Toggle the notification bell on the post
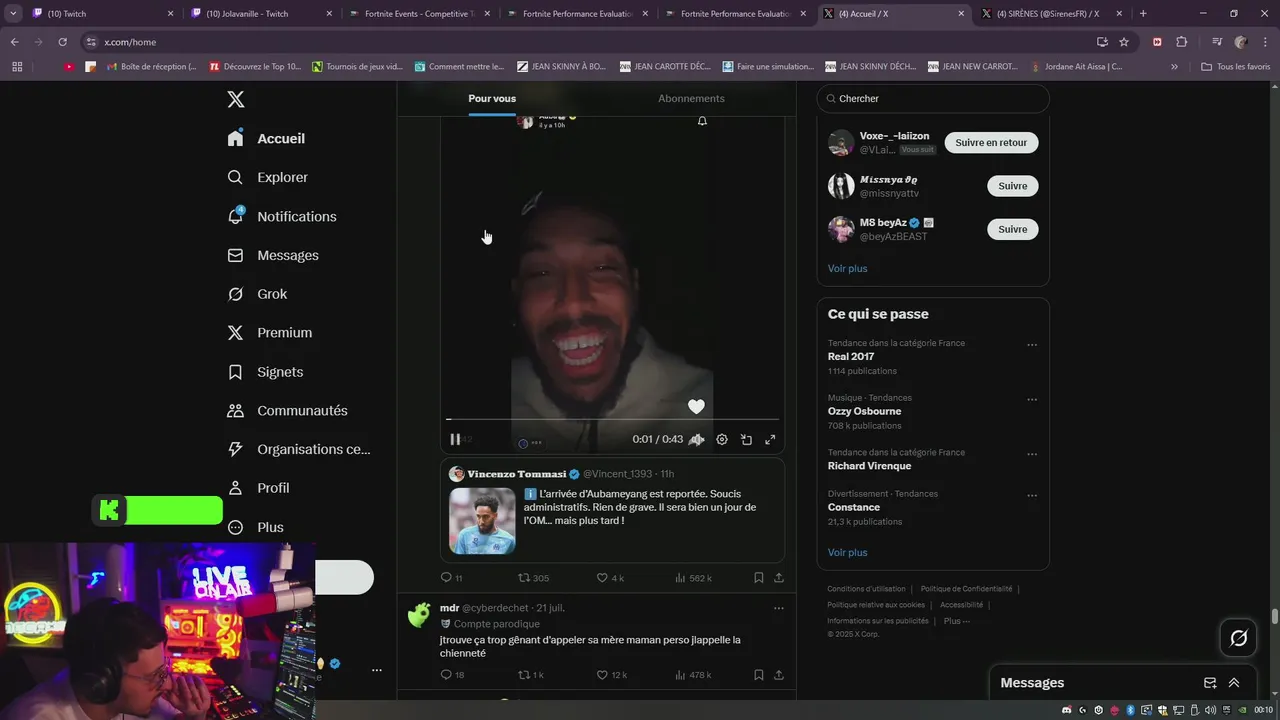This screenshot has width=1280, height=720. pyautogui.click(x=702, y=121)
